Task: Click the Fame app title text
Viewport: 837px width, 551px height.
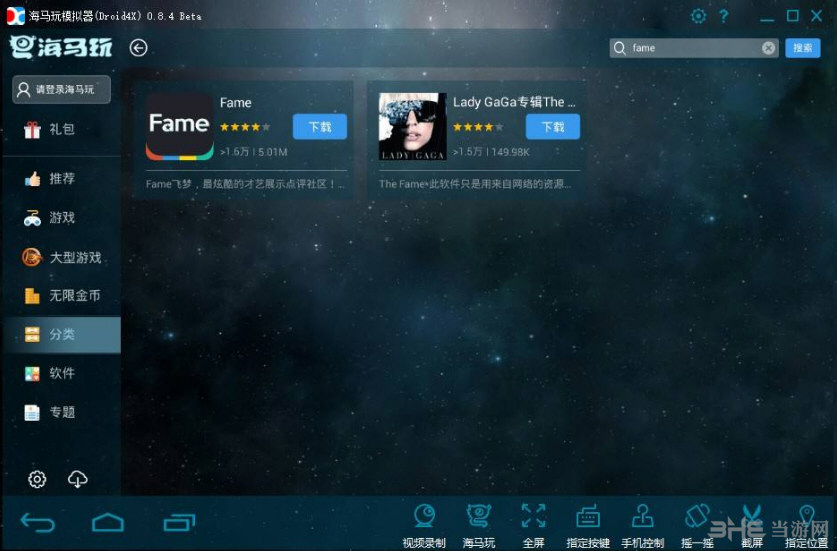Action: coord(235,103)
